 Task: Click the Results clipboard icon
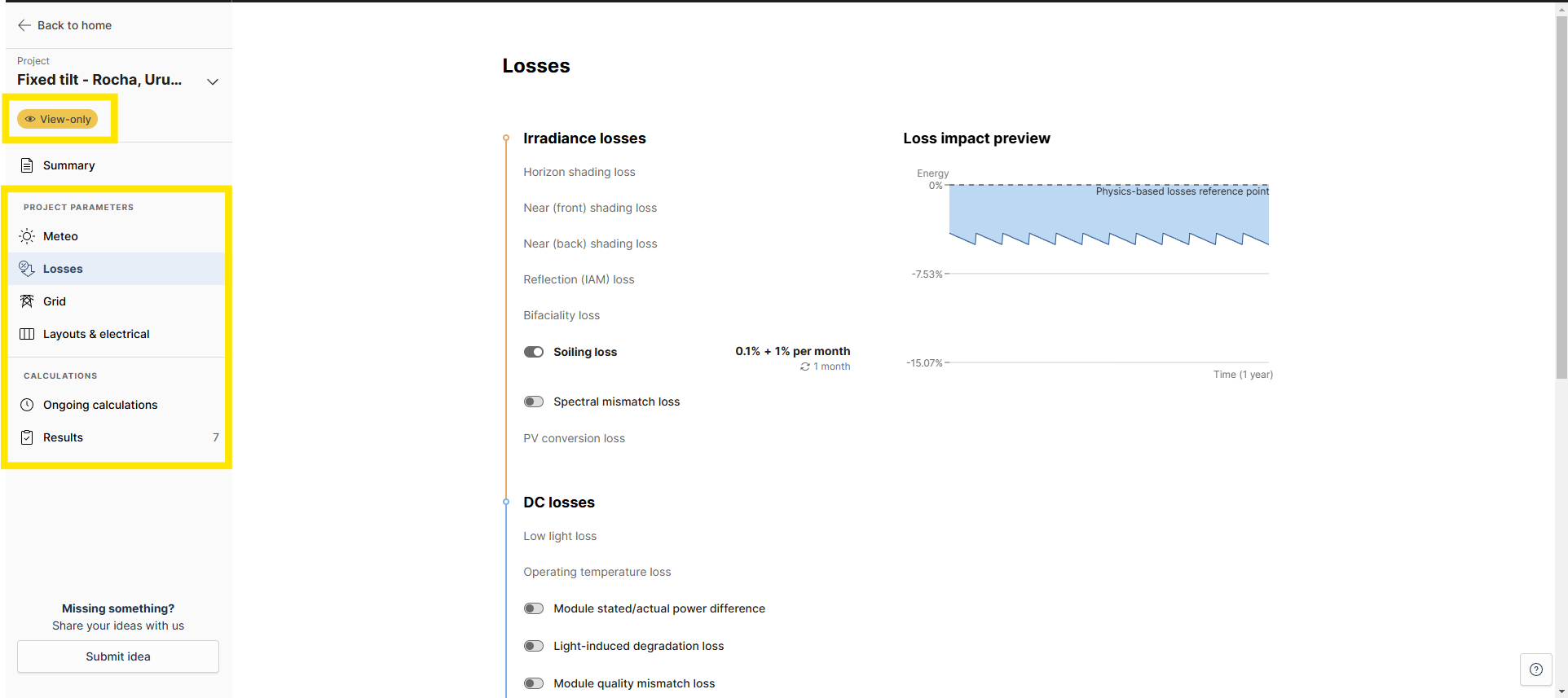point(27,437)
